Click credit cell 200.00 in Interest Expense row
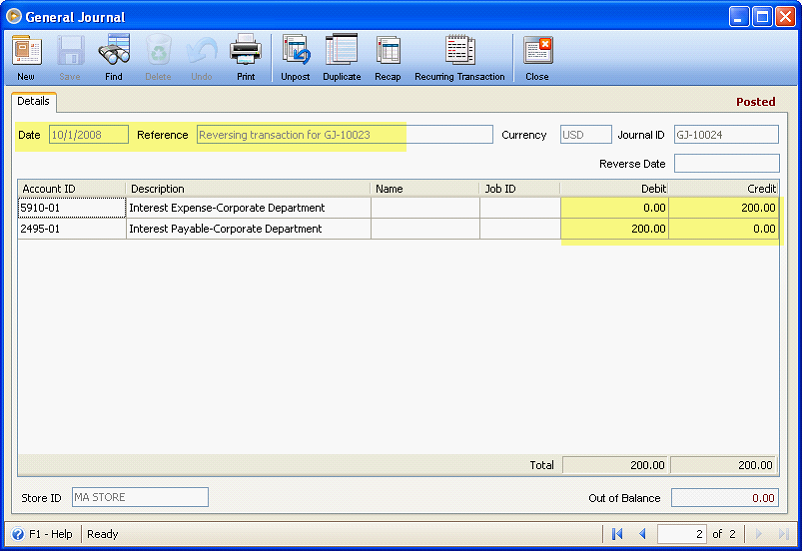 click(x=723, y=208)
